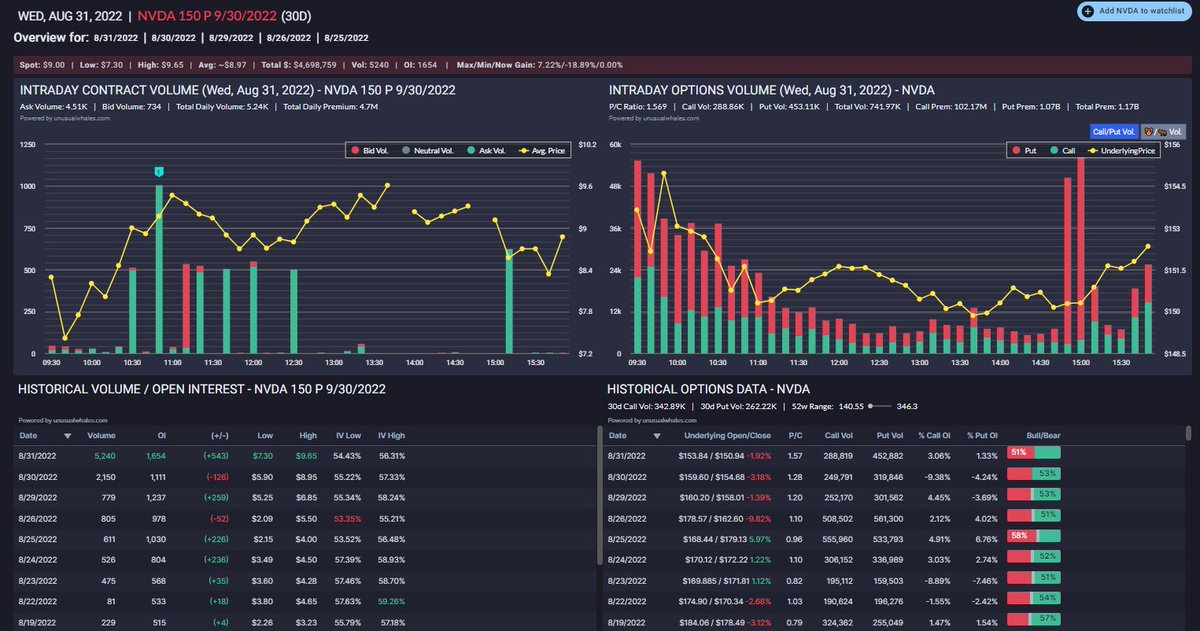This screenshot has width=1200, height=631.
Task: Open overview for 8/30/2022
Action: [x=173, y=37]
